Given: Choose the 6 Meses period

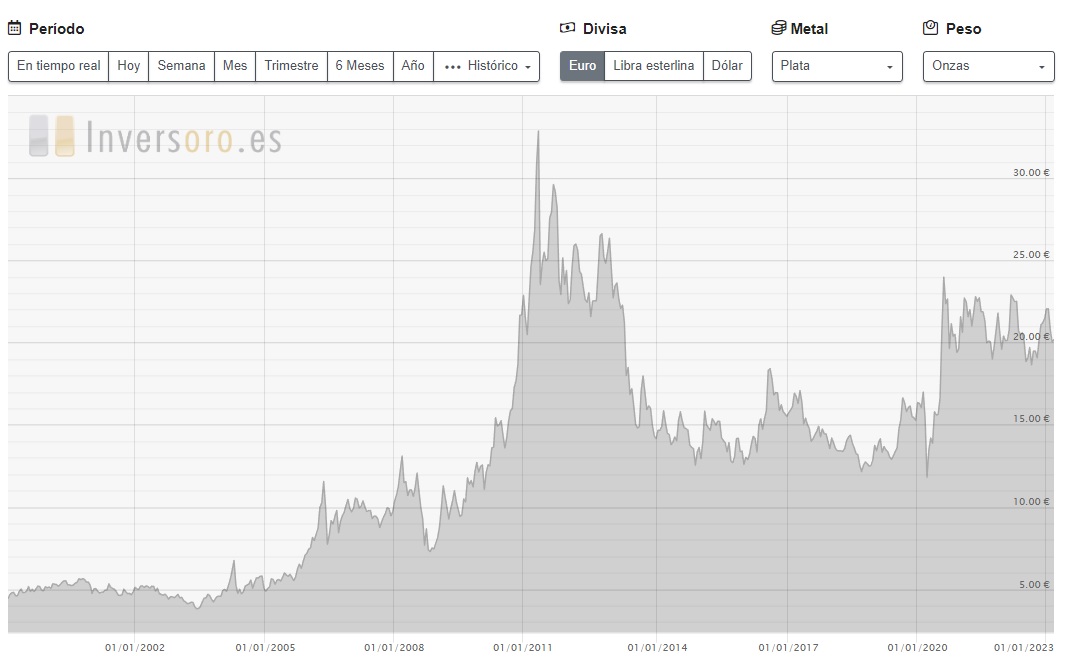Looking at the screenshot, I should point(359,66).
